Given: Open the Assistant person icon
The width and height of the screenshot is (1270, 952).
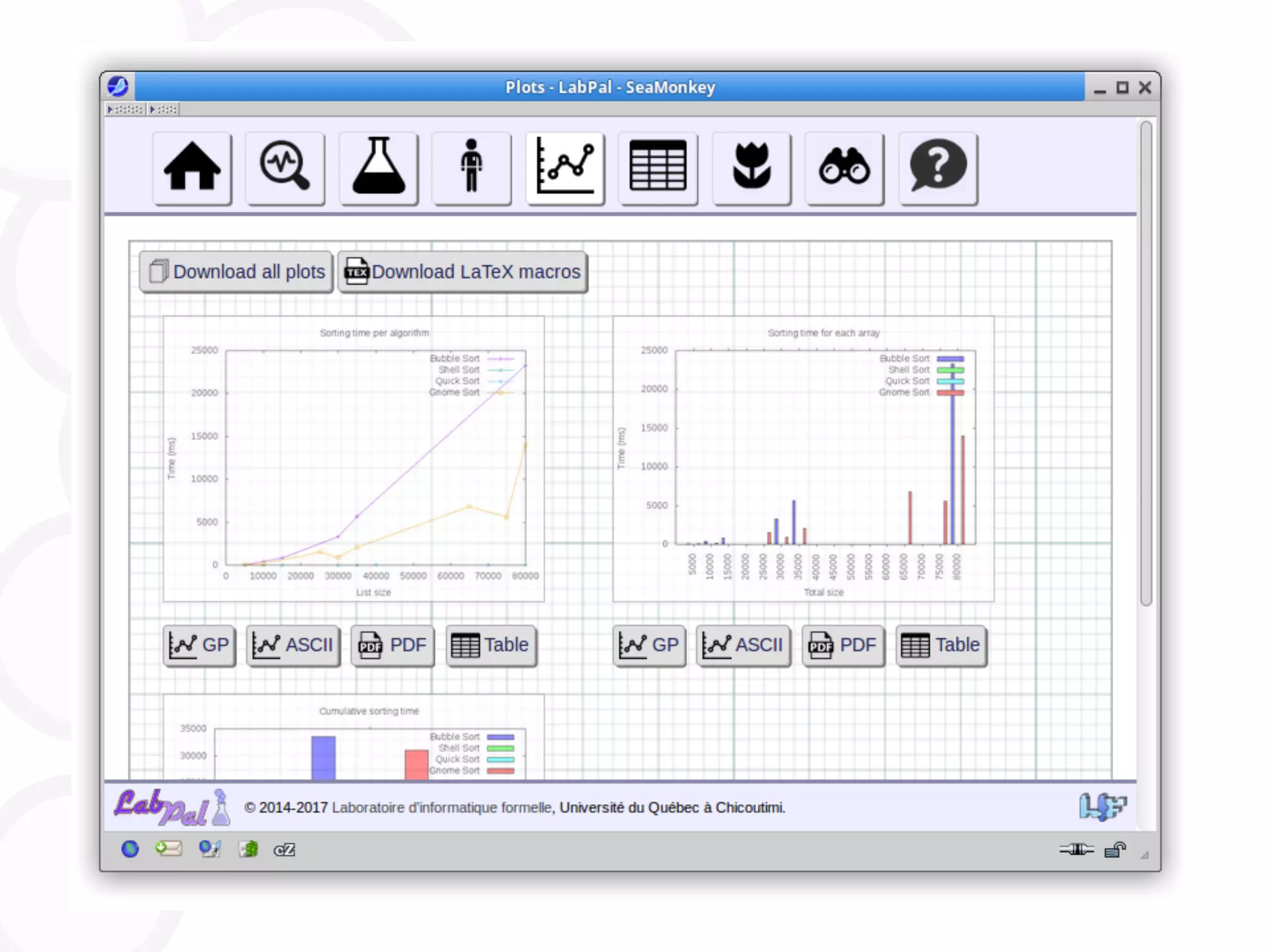Looking at the screenshot, I should (x=472, y=167).
